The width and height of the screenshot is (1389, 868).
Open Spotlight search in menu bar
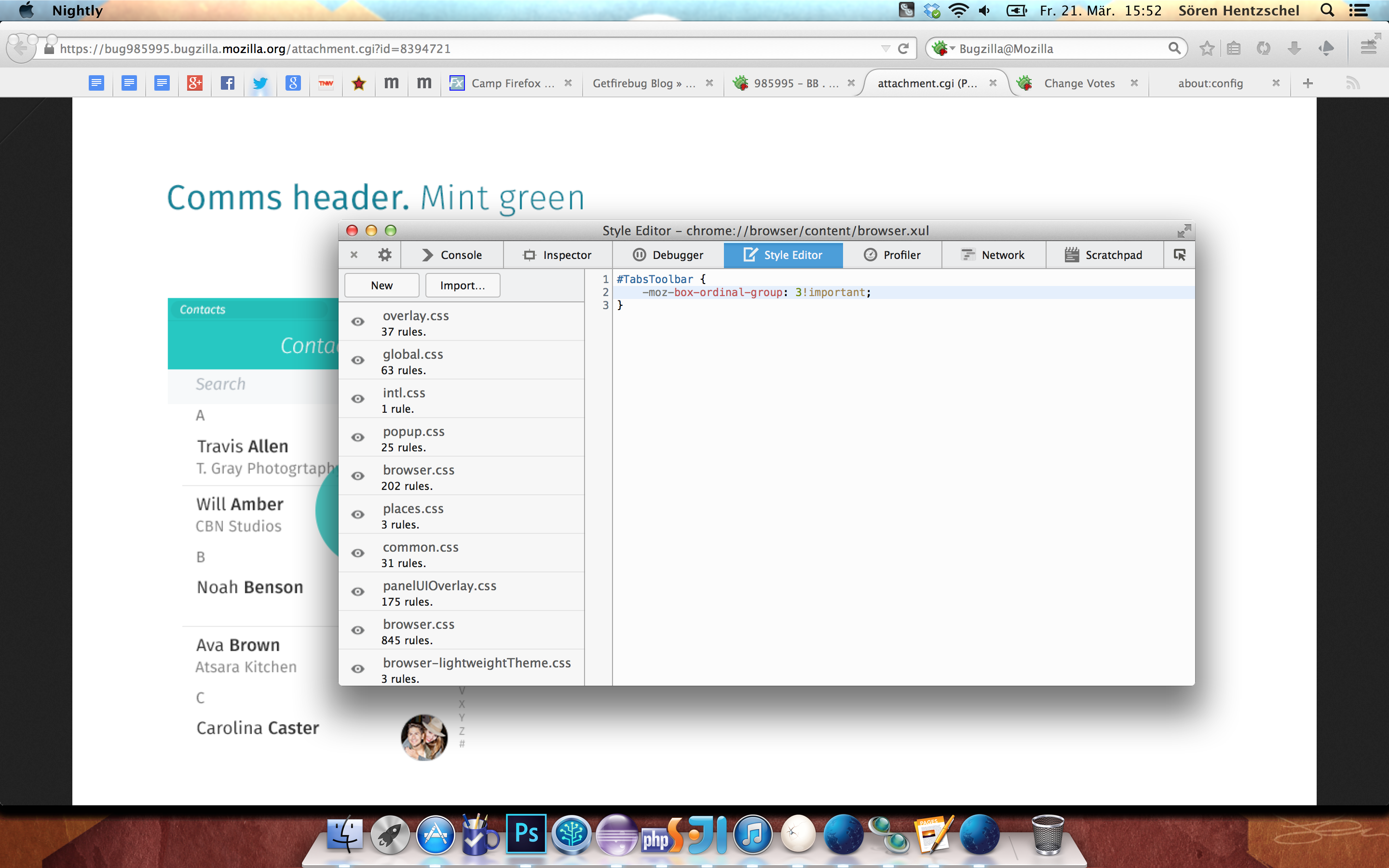pos(1327,10)
